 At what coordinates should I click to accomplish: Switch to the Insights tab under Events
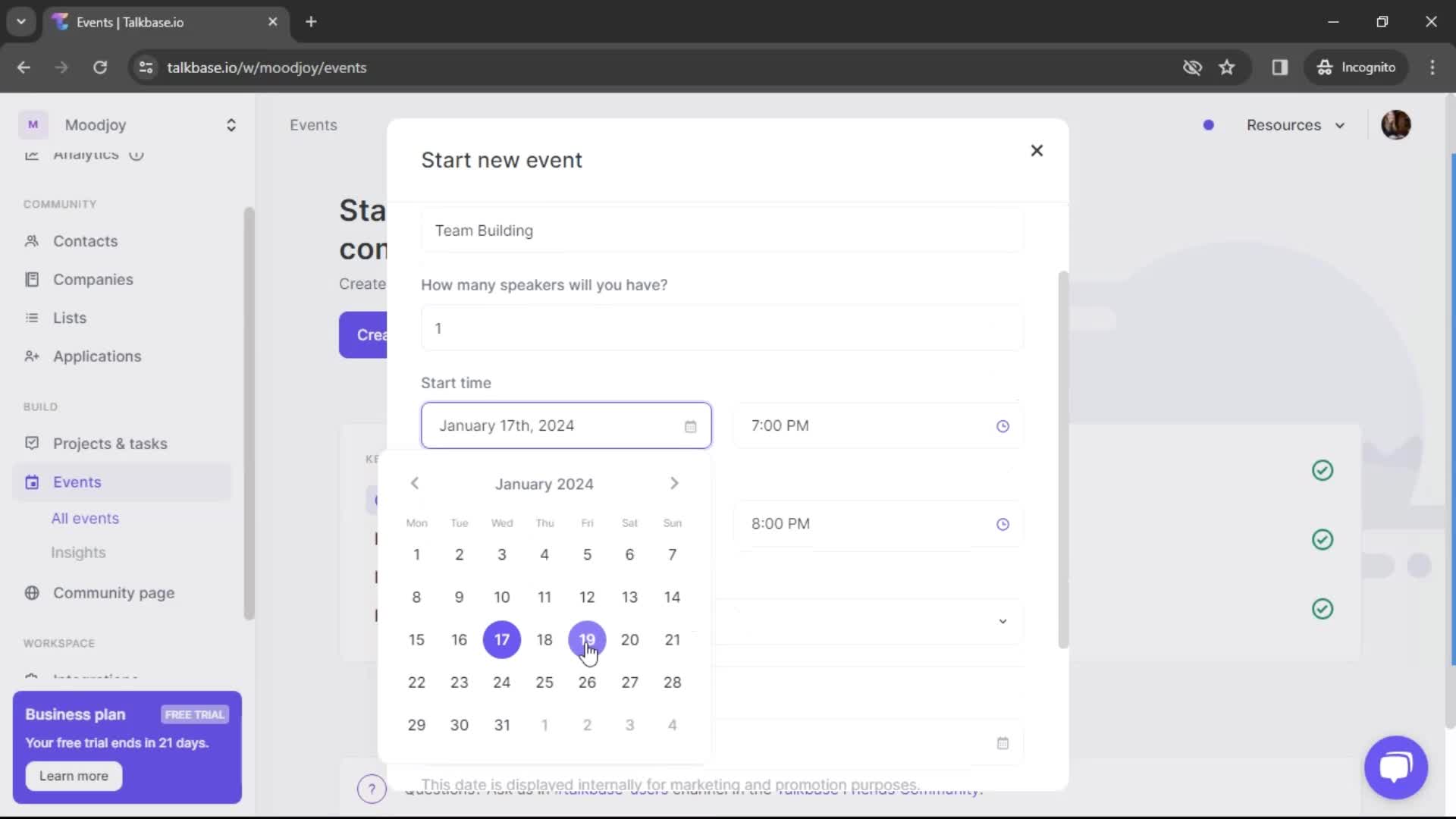[78, 552]
